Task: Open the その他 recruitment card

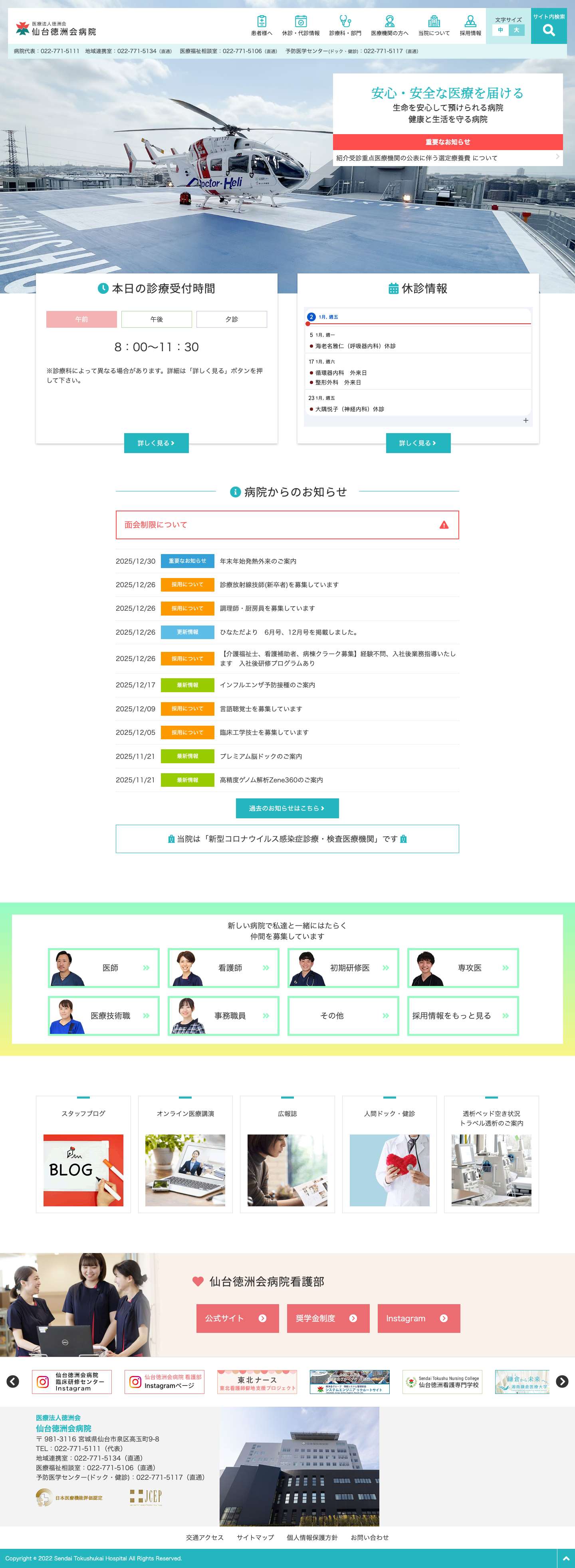Action: 343,1016
